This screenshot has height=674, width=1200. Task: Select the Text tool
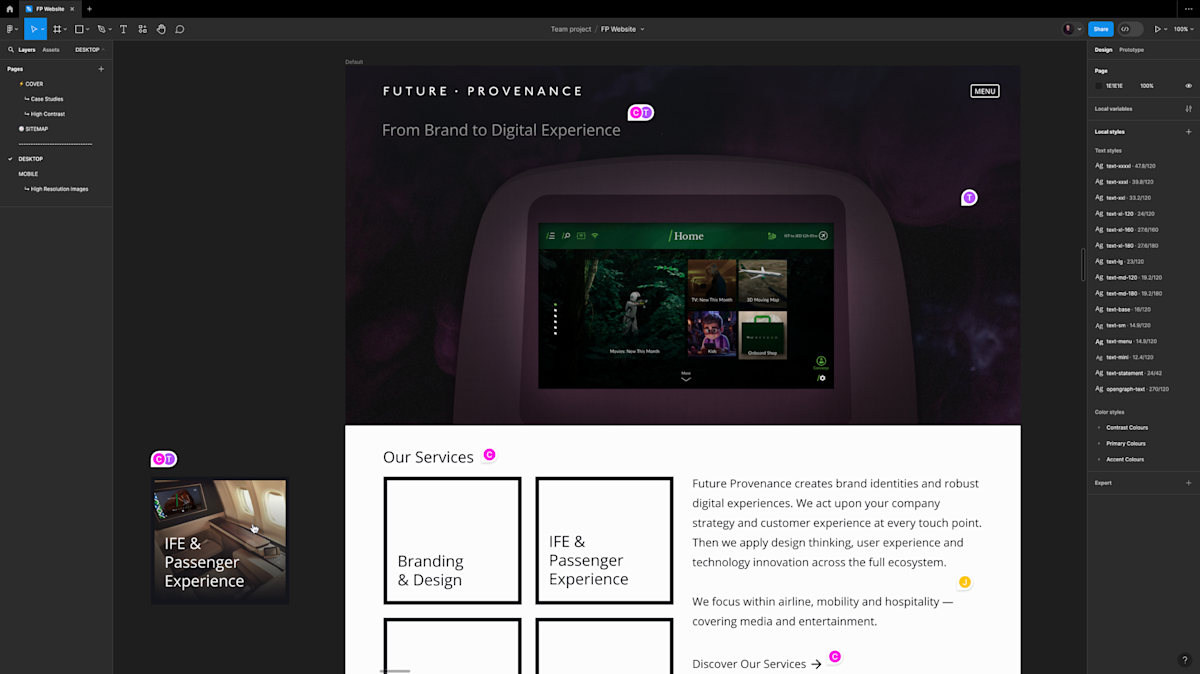click(124, 29)
